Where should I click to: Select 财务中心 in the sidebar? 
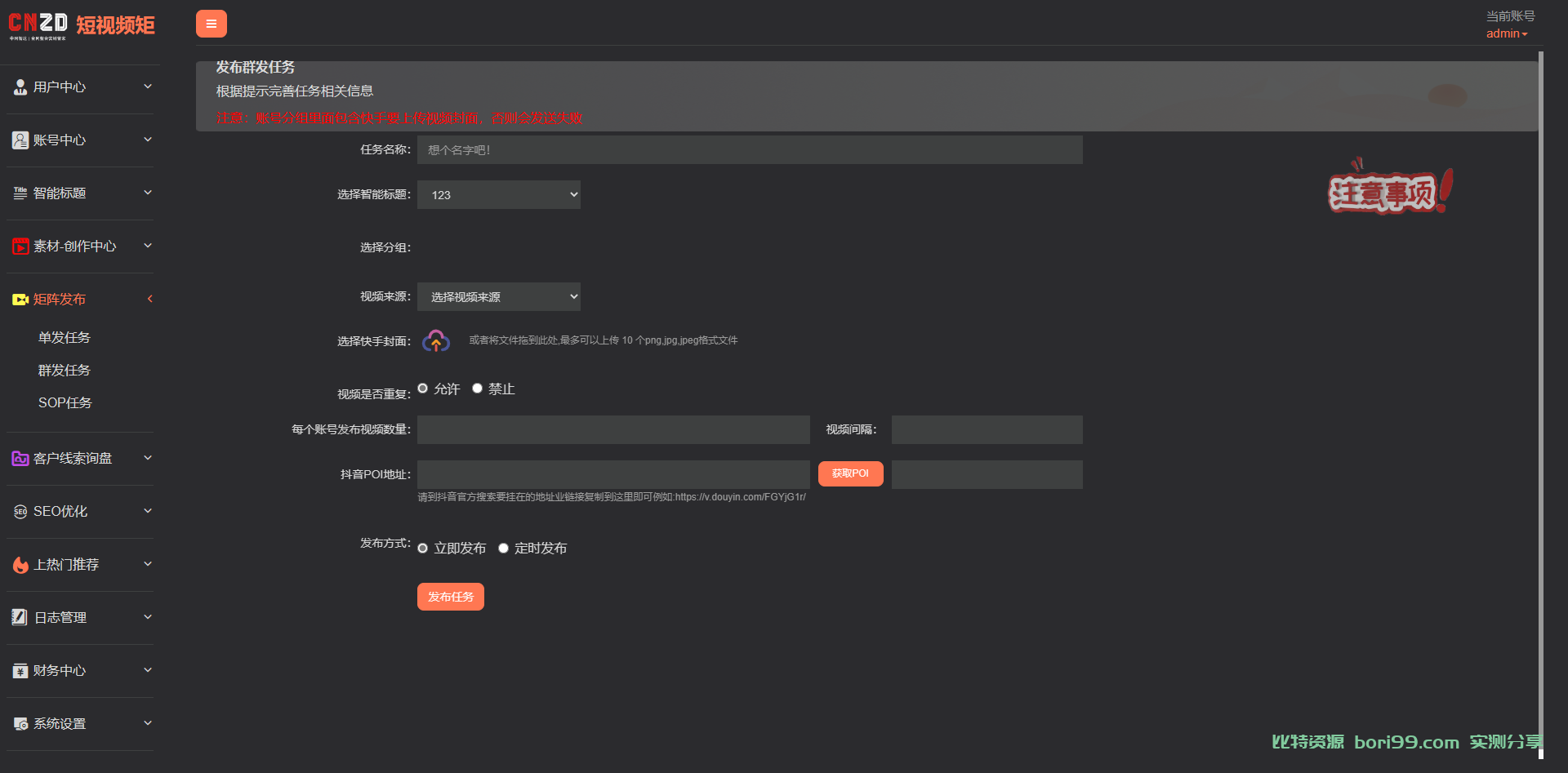point(60,671)
